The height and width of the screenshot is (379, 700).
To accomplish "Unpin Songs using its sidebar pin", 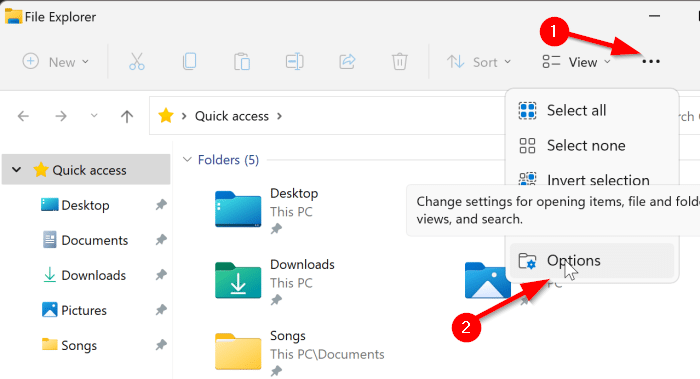I will [161, 345].
